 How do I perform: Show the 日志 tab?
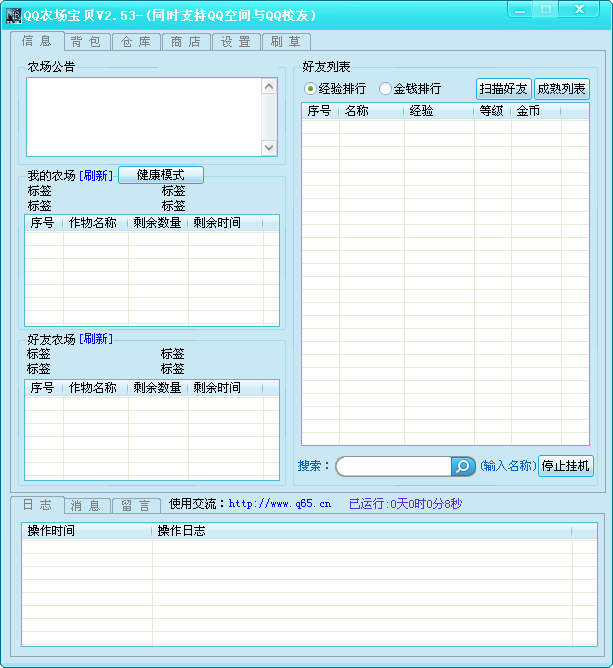click(x=37, y=505)
